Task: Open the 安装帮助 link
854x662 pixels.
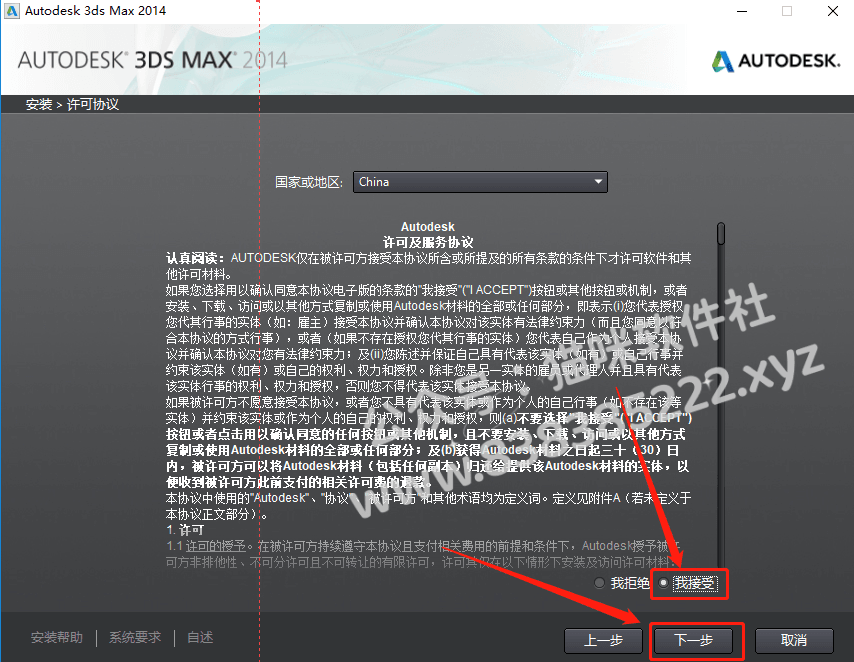Action: [57, 637]
